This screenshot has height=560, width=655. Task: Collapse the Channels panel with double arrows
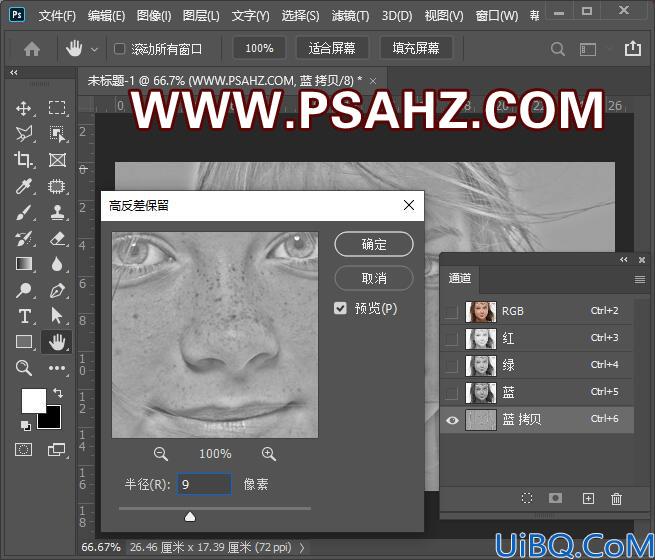(x=624, y=260)
